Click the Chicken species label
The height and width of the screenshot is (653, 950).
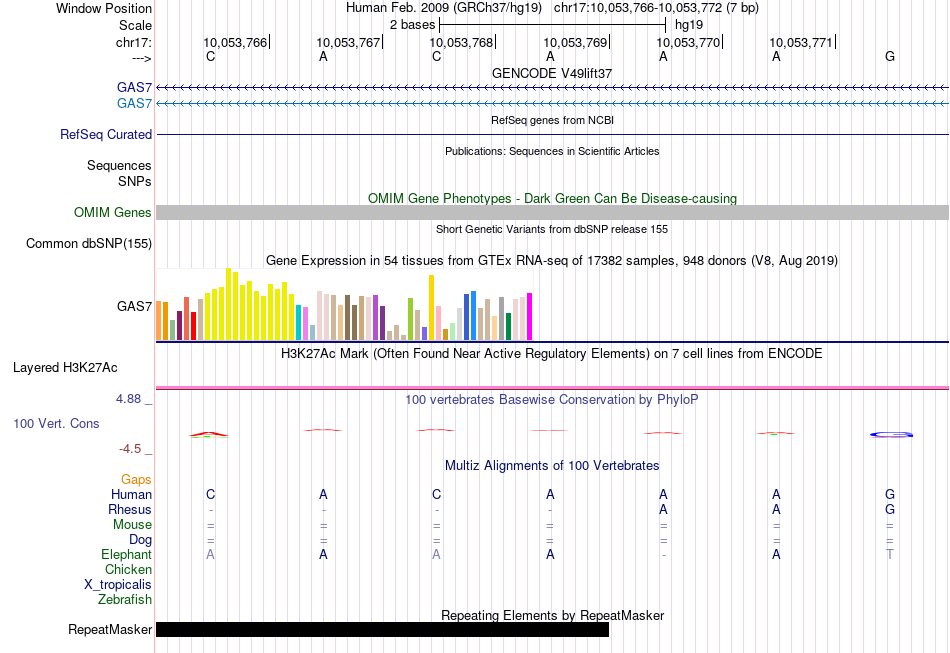128,569
